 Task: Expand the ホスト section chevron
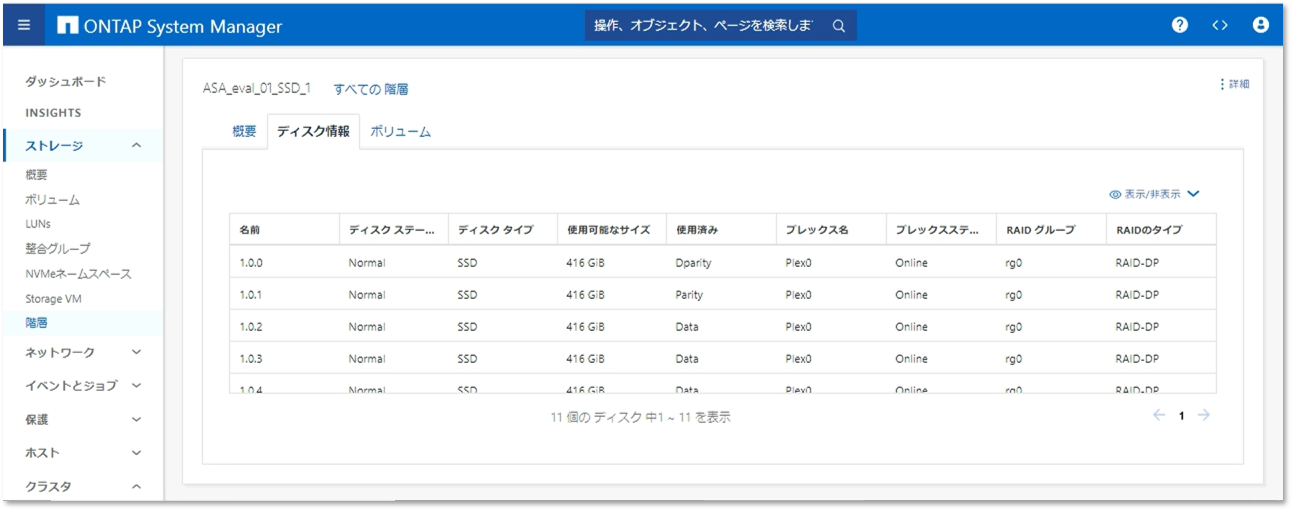(137, 453)
